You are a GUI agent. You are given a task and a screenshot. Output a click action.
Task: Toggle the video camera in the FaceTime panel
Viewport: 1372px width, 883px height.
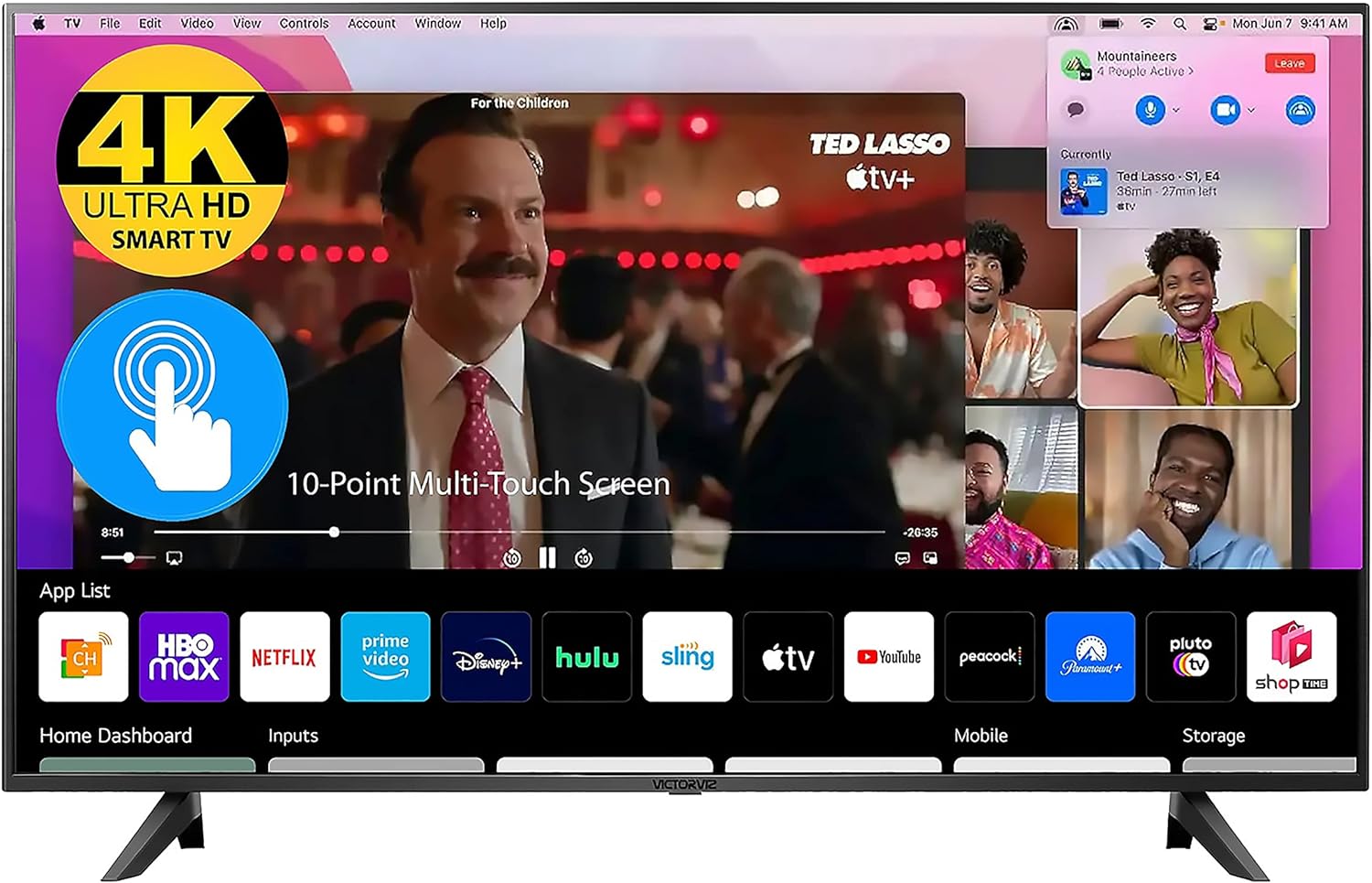[x=1225, y=110]
